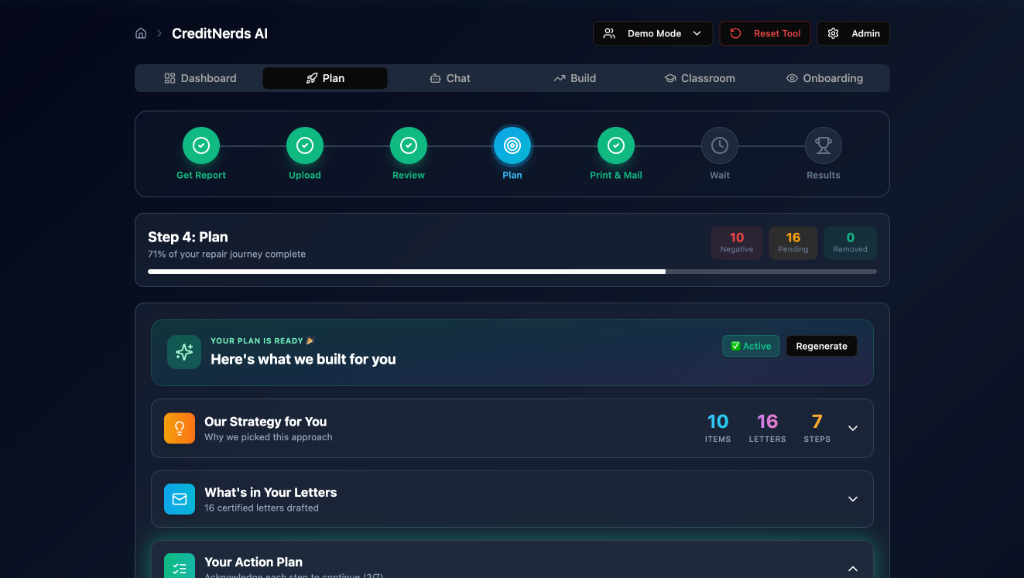Image resolution: width=1024 pixels, height=578 pixels.
Task: Toggle the Active plan status badge
Action: [x=751, y=346]
